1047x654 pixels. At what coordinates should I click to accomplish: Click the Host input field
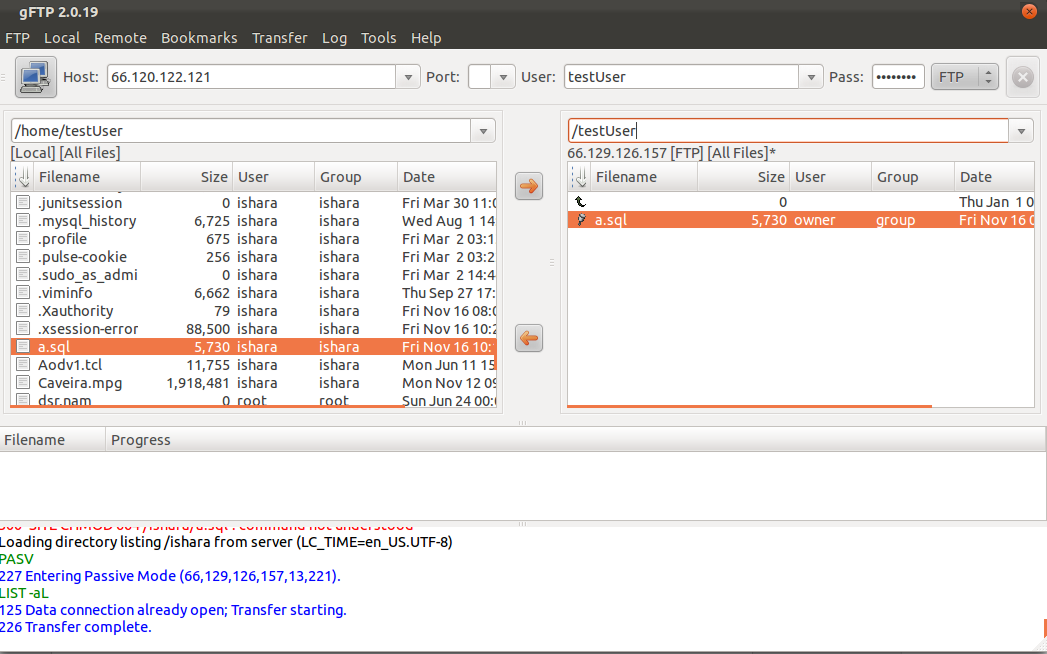pyautogui.click(x=251, y=77)
